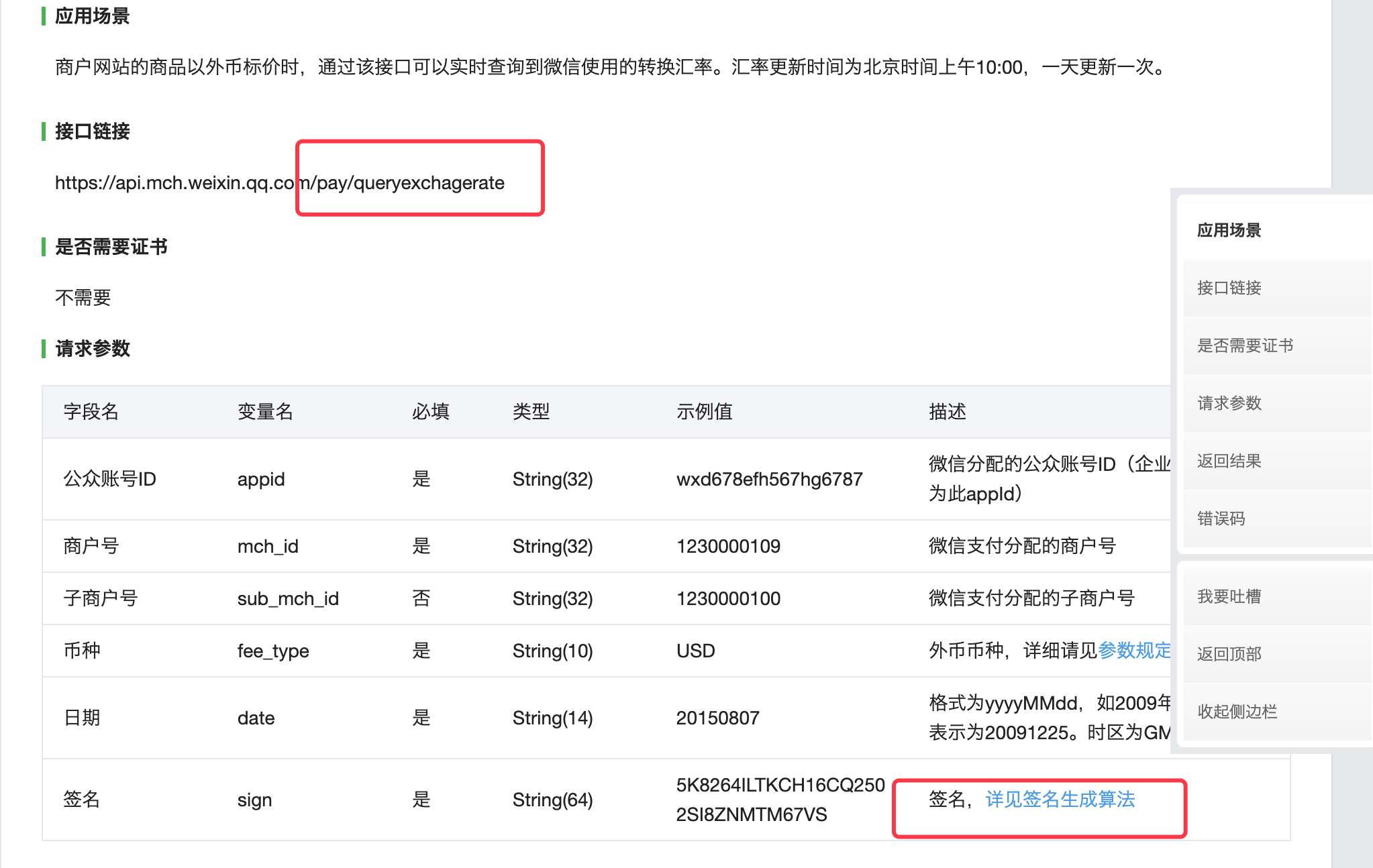
Task: Collapse sidebar with 收起侧边栏
Action: point(1237,712)
